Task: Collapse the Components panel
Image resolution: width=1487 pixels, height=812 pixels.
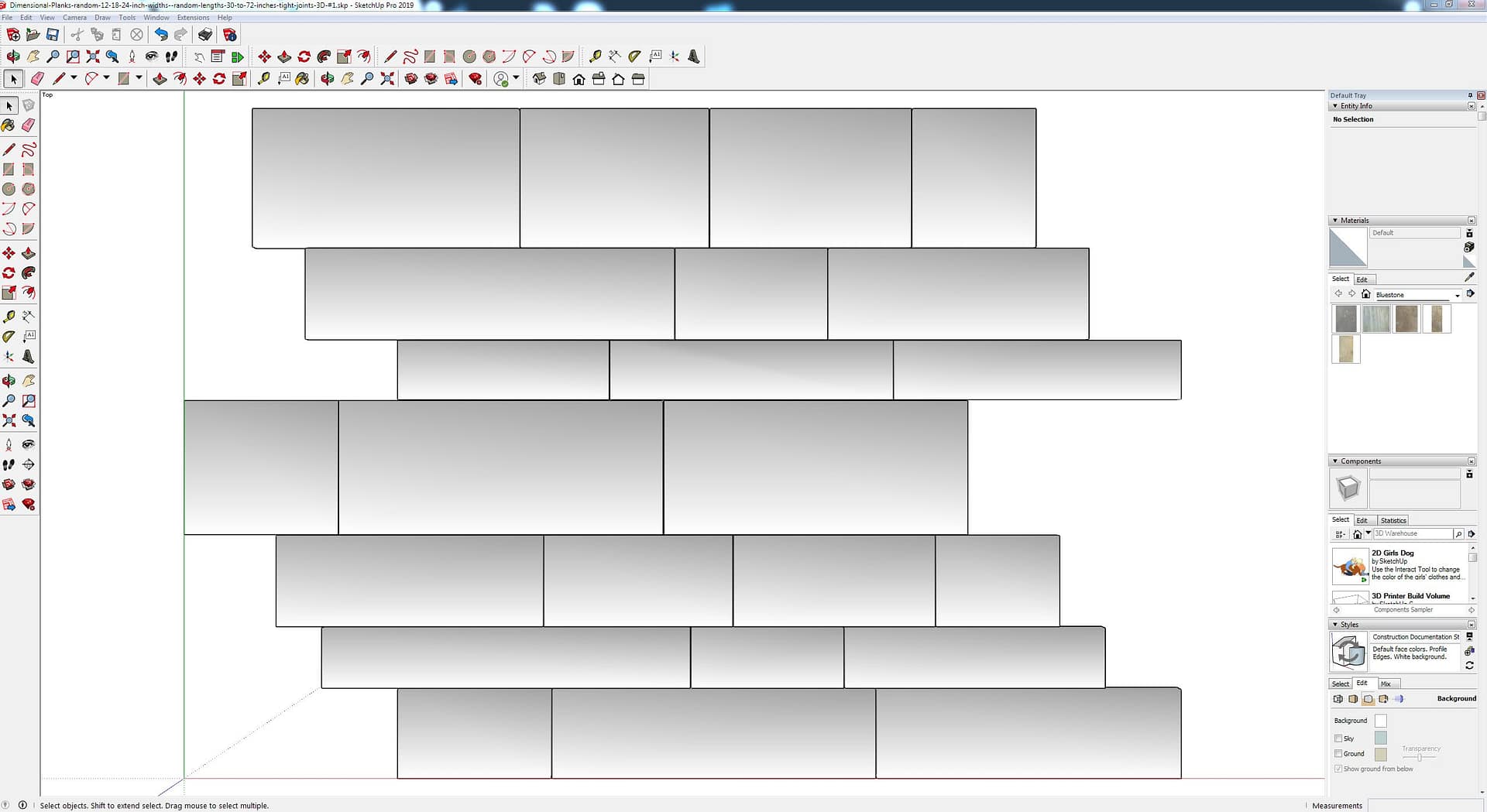Action: click(x=1335, y=461)
